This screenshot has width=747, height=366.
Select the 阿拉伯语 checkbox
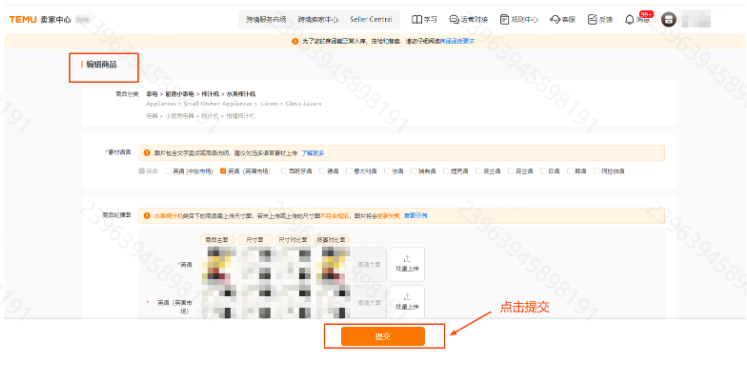tap(597, 171)
